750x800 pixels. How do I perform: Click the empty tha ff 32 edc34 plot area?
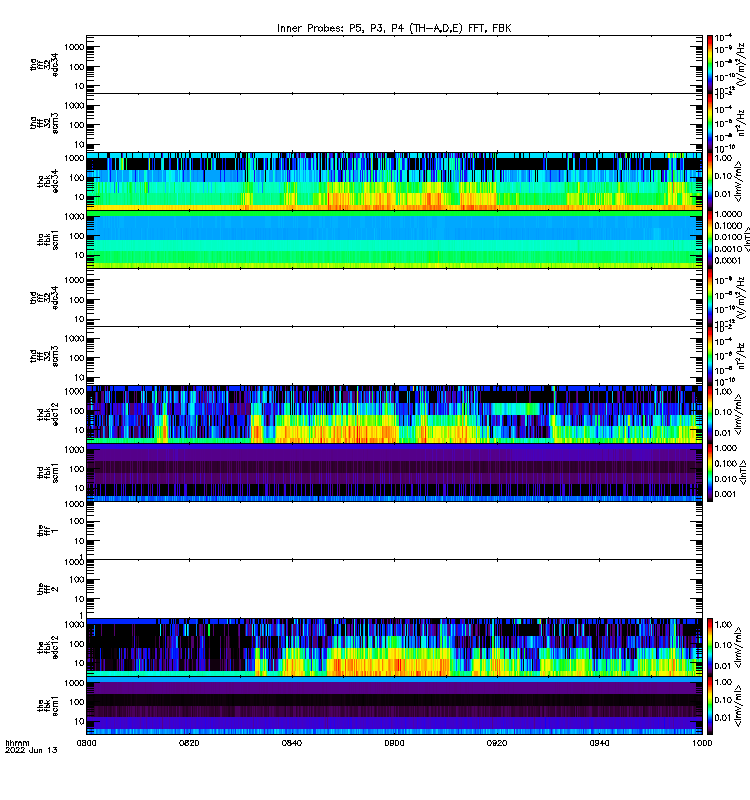point(394,64)
